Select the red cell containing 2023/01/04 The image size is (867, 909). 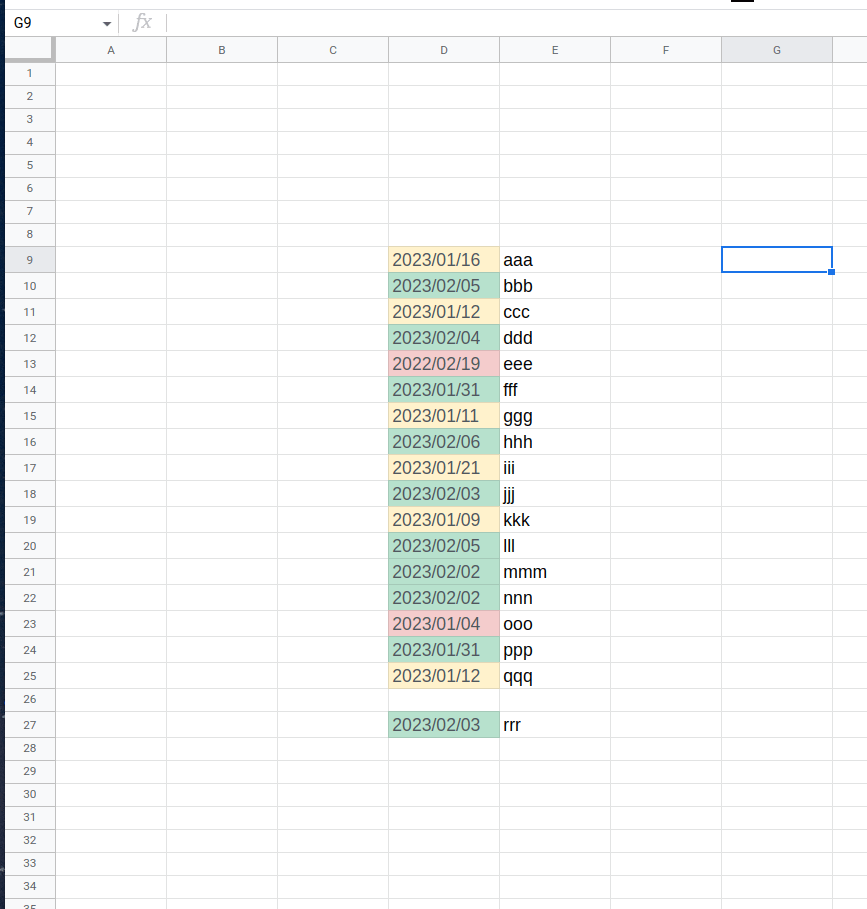tap(443, 624)
